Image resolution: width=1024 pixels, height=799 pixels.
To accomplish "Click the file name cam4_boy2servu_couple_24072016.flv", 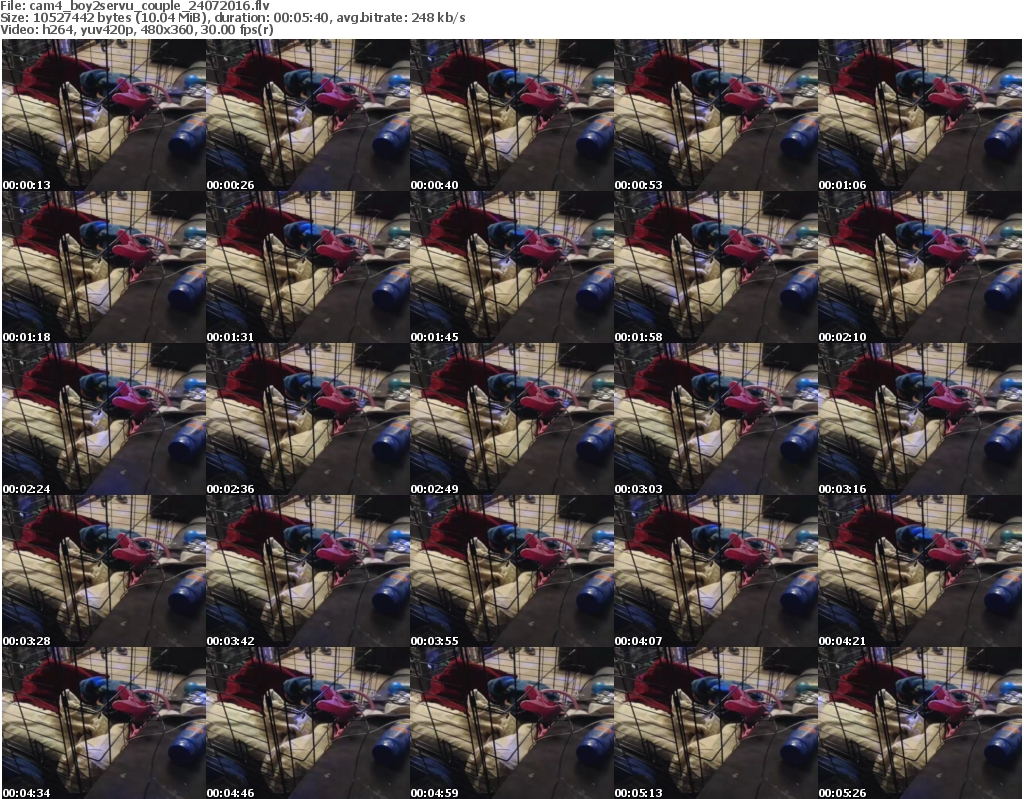I will coord(150,6).
